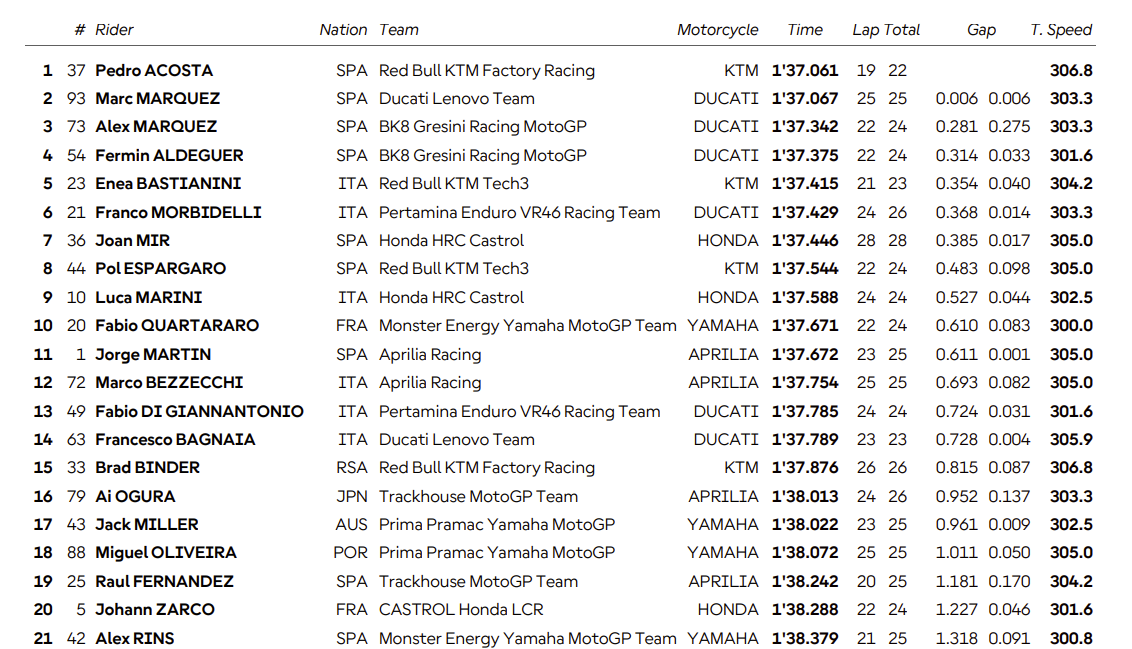Select rider name Joan MIR

pyautogui.click(x=132, y=240)
